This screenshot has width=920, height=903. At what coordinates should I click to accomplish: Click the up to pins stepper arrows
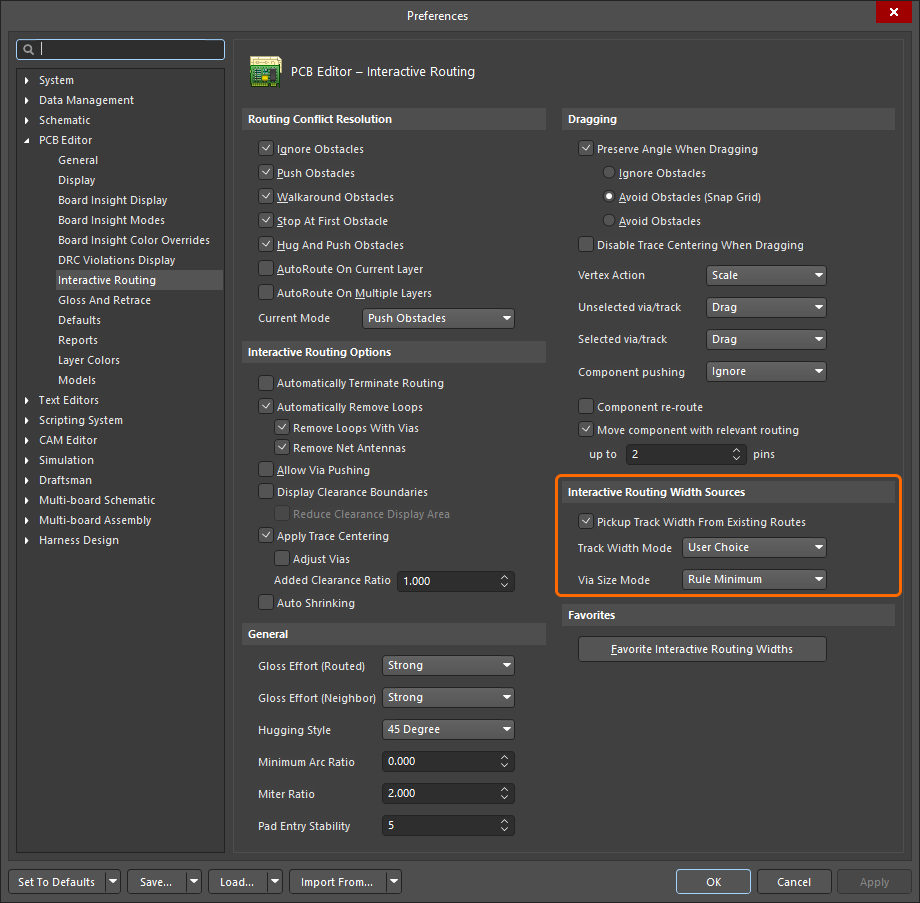tap(736, 454)
